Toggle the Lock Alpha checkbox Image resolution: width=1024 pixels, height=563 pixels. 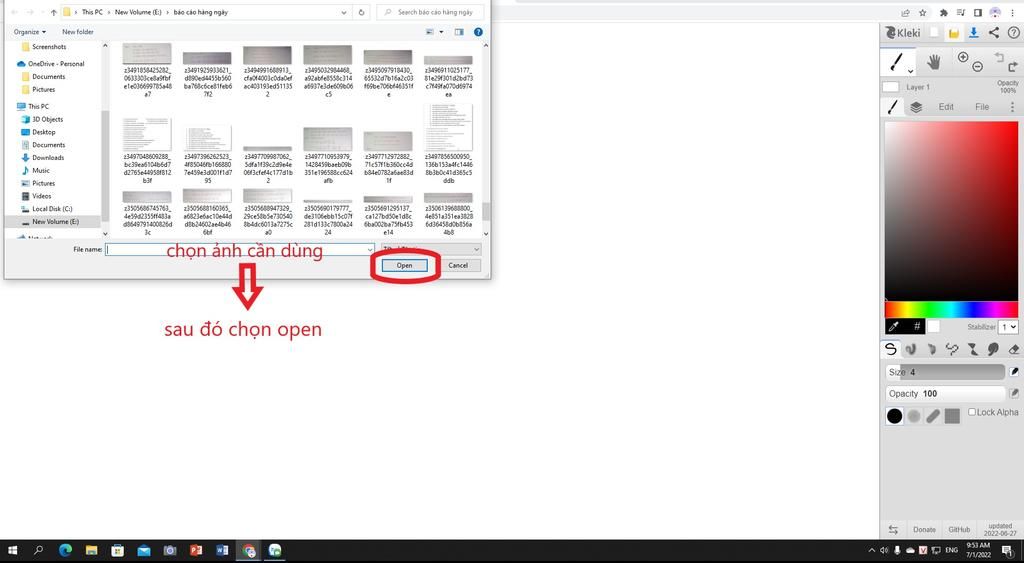972,412
